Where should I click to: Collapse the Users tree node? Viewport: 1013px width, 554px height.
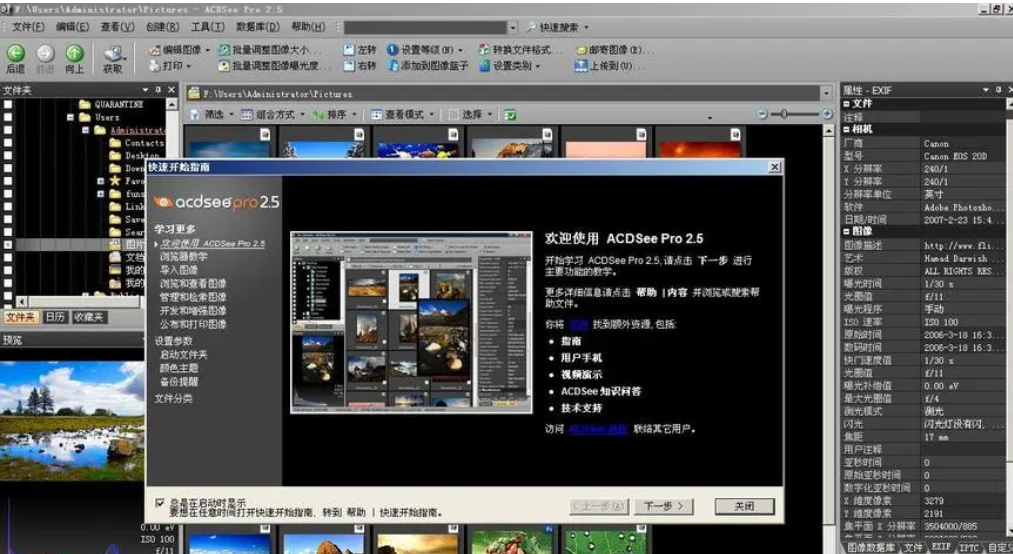point(70,118)
